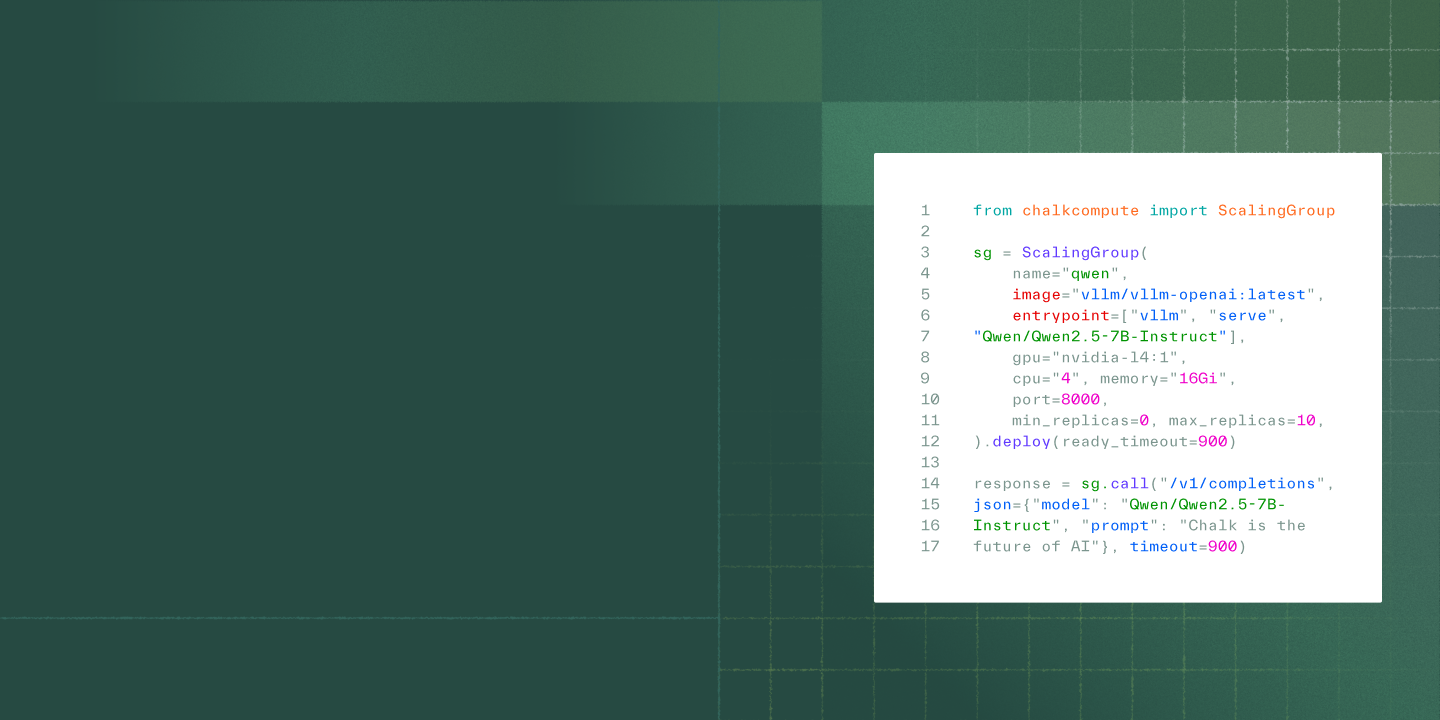
Task: Select line number 3 in the gutter
Action: coord(926,253)
